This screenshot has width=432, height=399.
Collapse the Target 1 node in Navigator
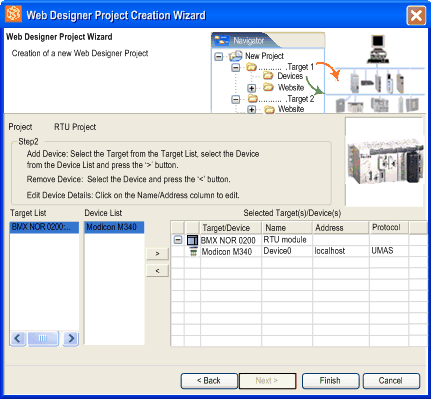pyautogui.click(x=236, y=67)
